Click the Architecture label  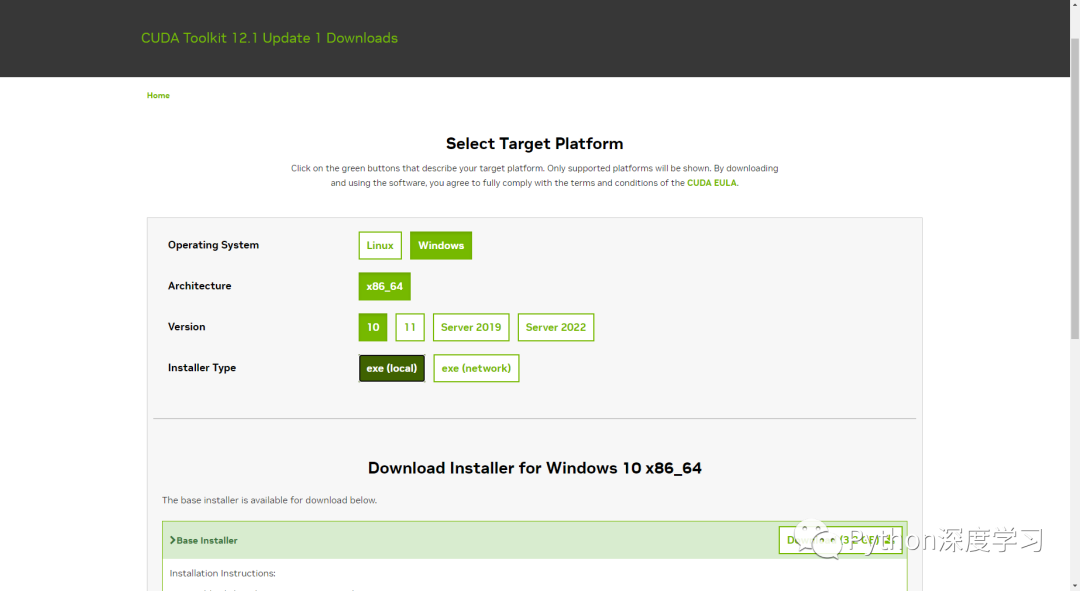(x=200, y=285)
